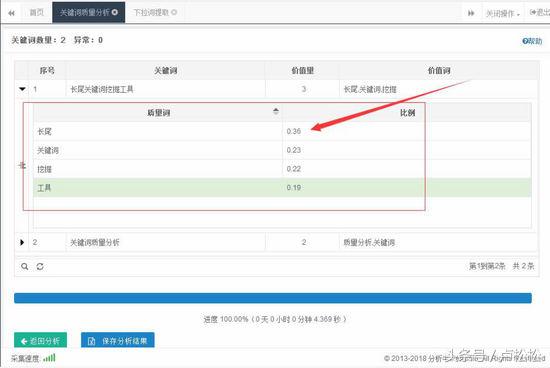The height and width of the screenshot is (368, 550).
Task: Click the signal-strength bars icon next to 采集速度
Action: (x=49, y=357)
